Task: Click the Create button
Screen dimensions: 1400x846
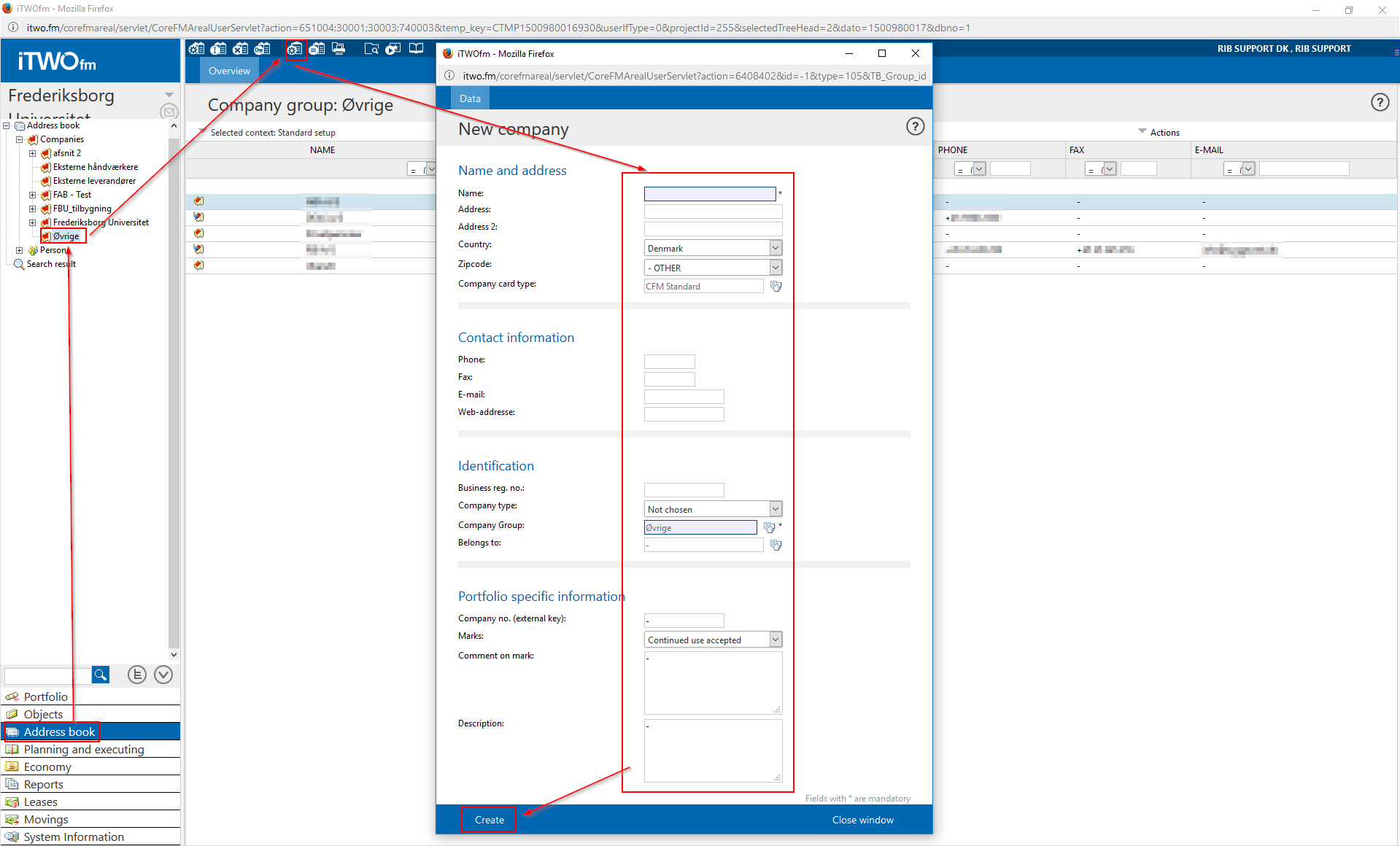Action: 489,820
